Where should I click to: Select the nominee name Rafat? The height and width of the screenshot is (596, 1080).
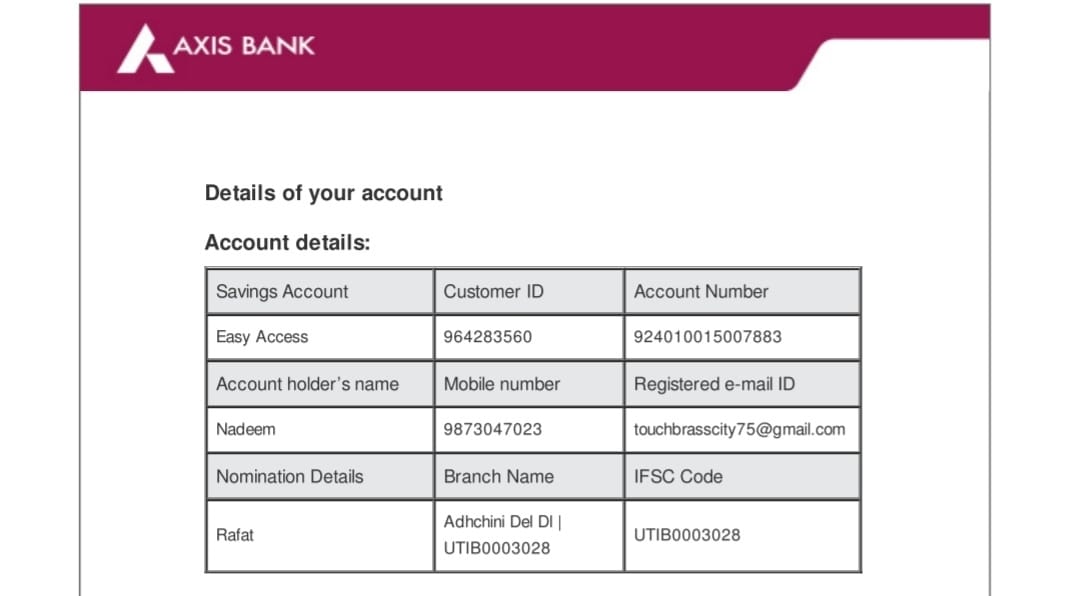(235, 535)
